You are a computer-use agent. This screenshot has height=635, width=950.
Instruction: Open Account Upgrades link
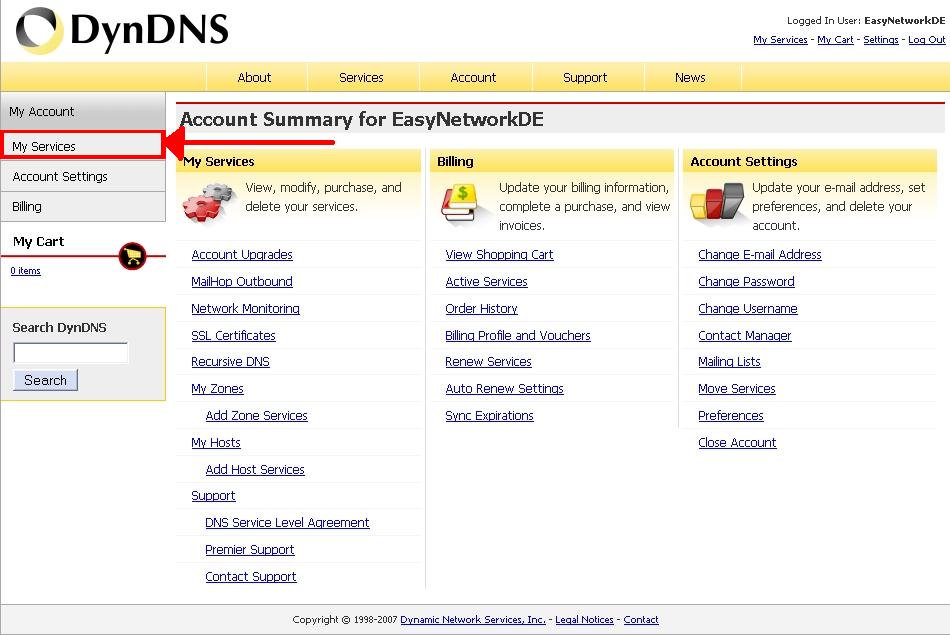click(242, 254)
